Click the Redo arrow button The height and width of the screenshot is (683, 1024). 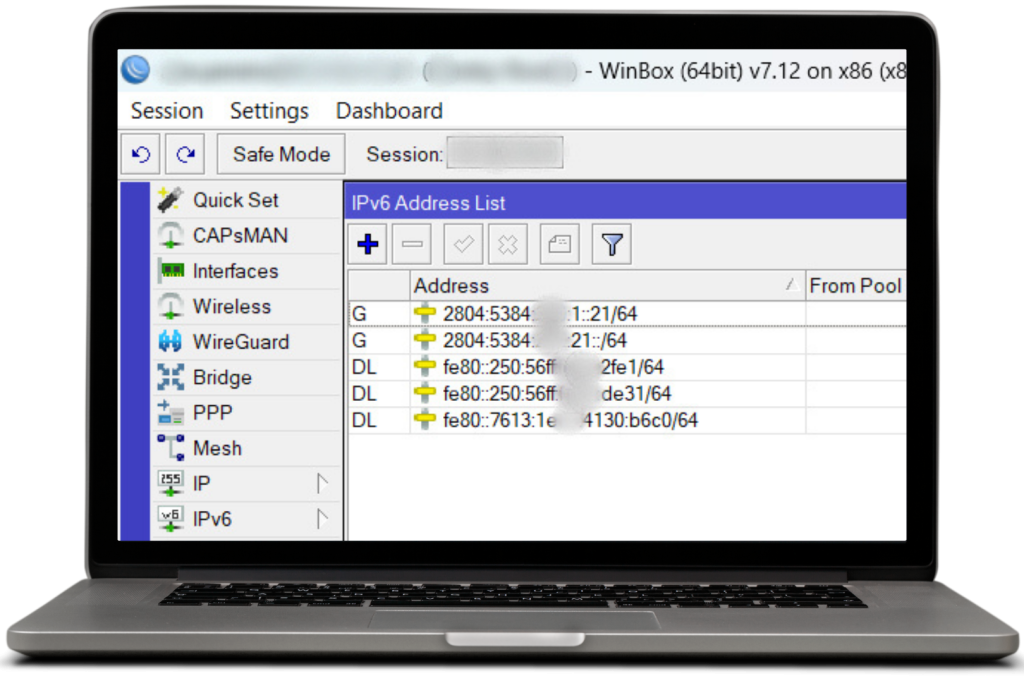[185, 154]
